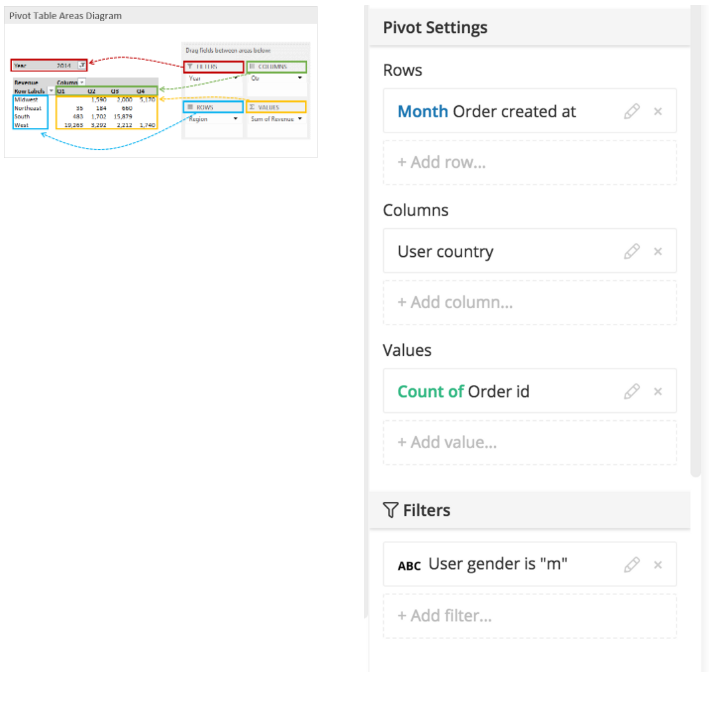Open Row Labels dropdown in pivot diagram
713x704 pixels.
coord(51,91)
